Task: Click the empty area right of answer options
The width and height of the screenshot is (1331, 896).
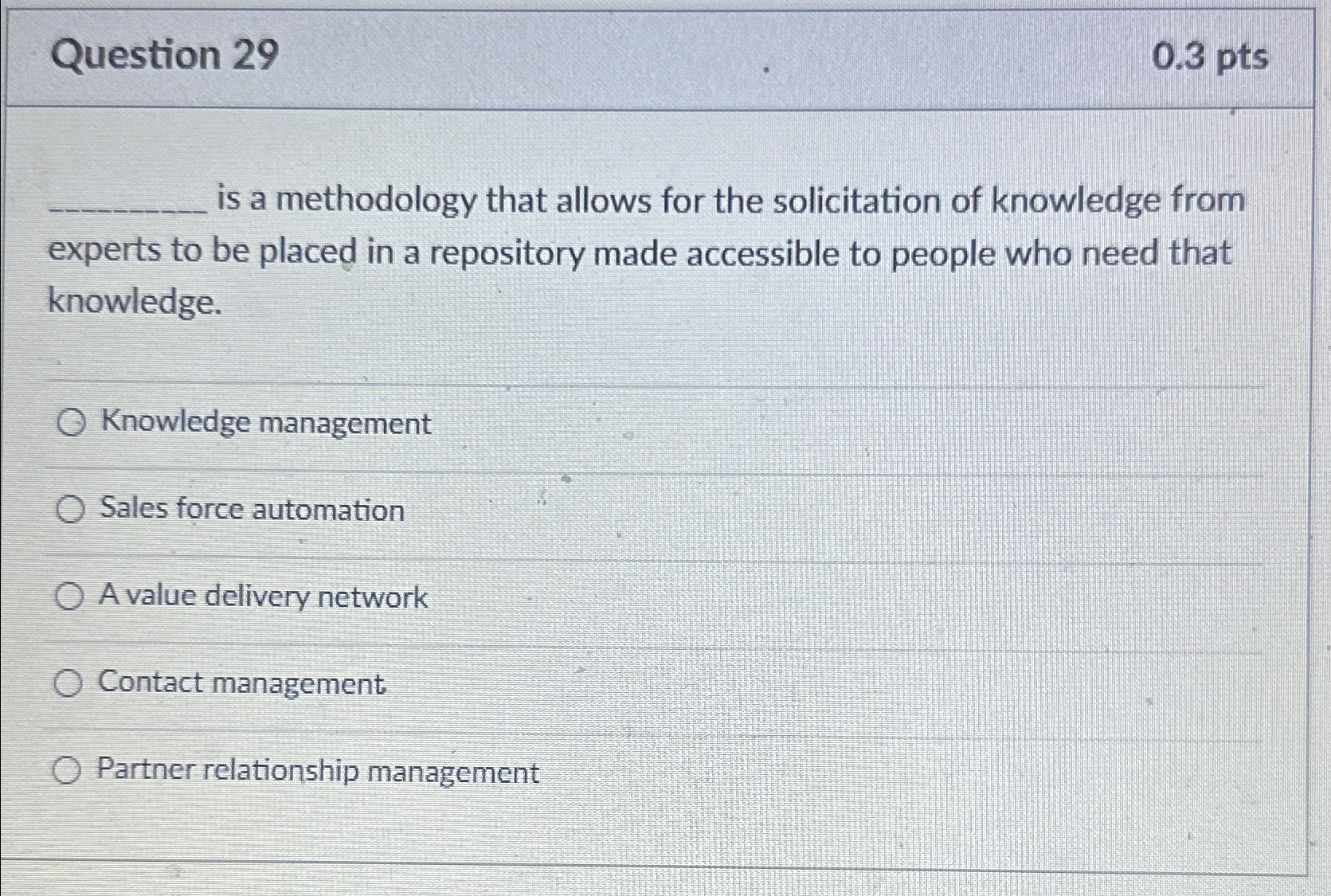Action: pyautogui.click(x=956, y=597)
